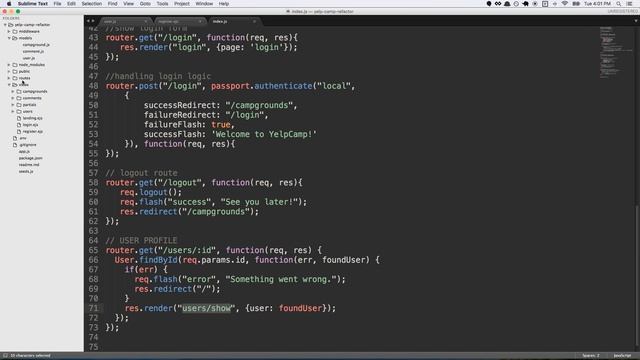Open the Goto menu
The width and height of the screenshot is (640, 360).
(145, 4)
